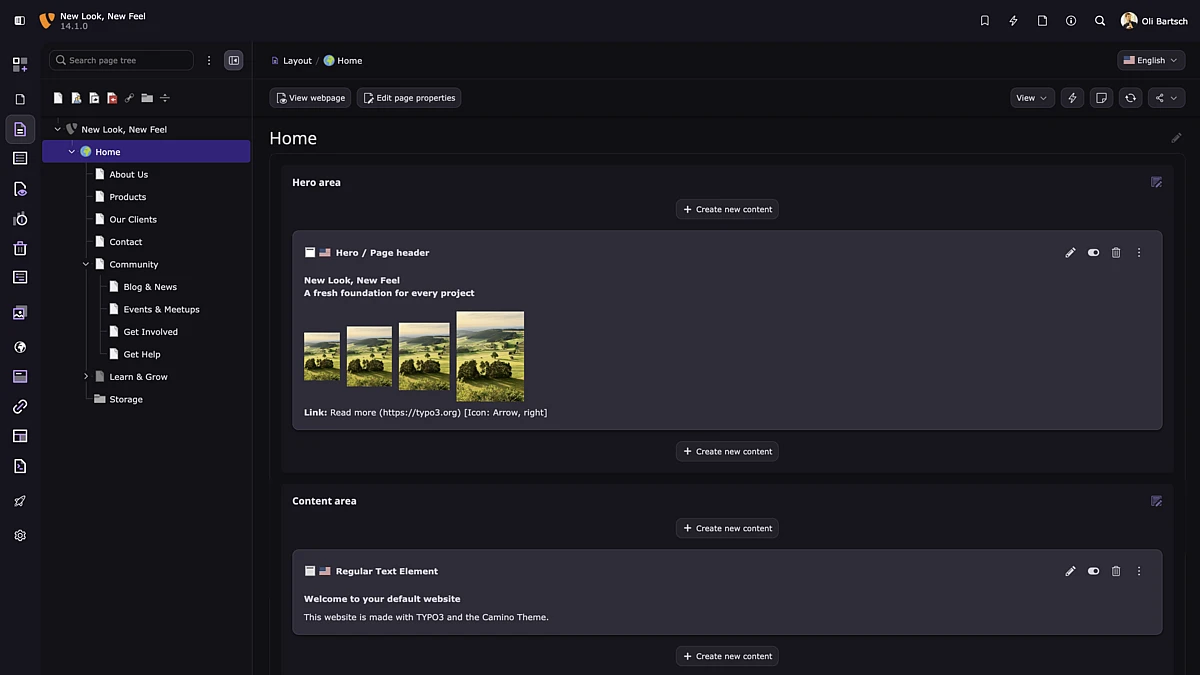The height and width of the screenshot is (675, 1200).
Task: Toggle visibility of Hero / Page header element
Action: (x=1093, y=253)
